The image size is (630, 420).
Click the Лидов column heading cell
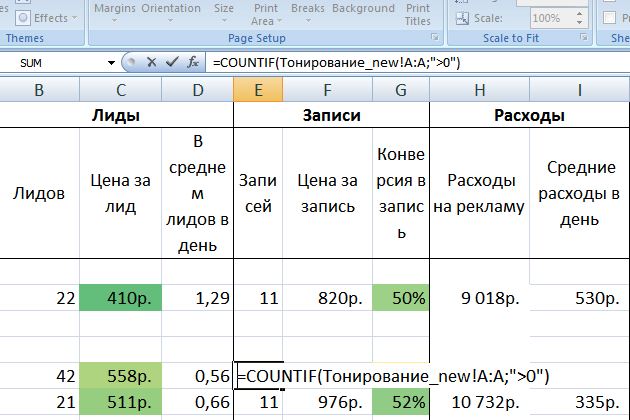(x=39, y=193)
